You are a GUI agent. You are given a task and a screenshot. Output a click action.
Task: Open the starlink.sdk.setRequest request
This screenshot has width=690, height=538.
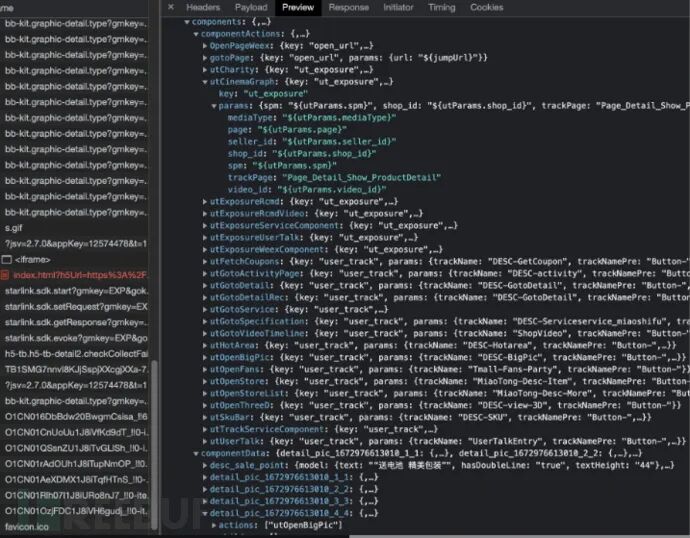pos(74,307)
